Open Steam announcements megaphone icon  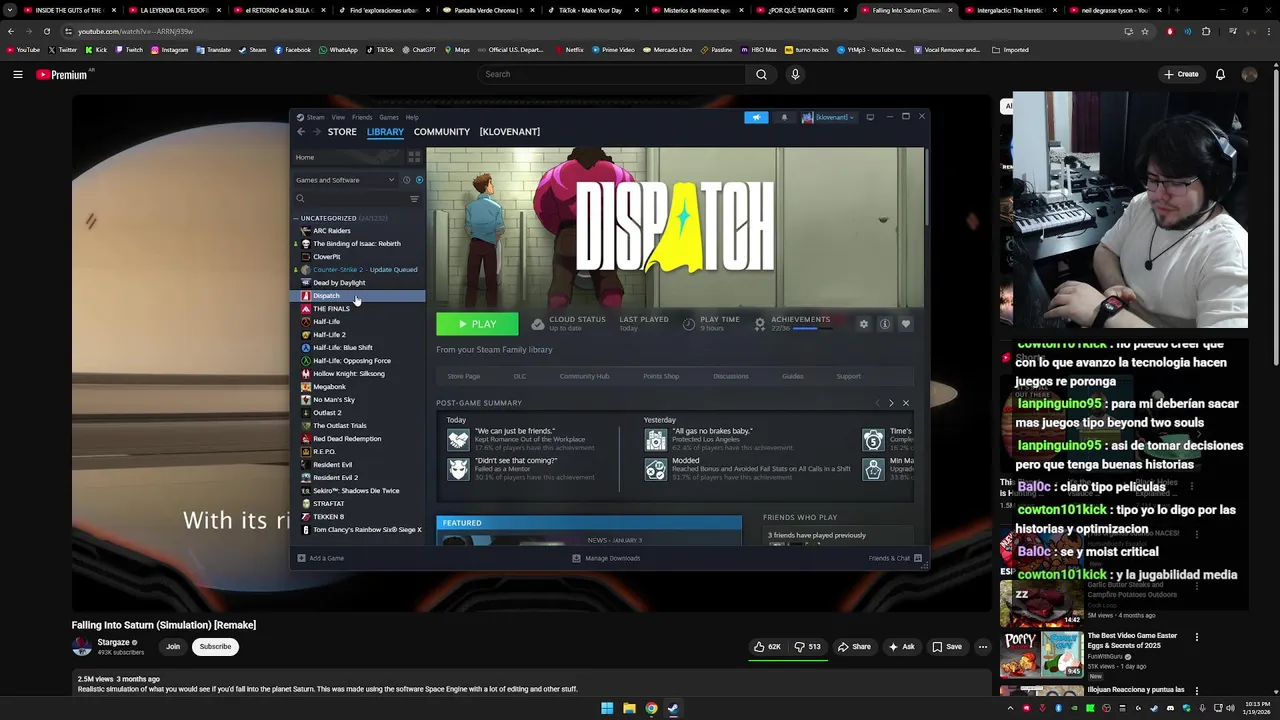pyautogui.click(x=756, y=117)
